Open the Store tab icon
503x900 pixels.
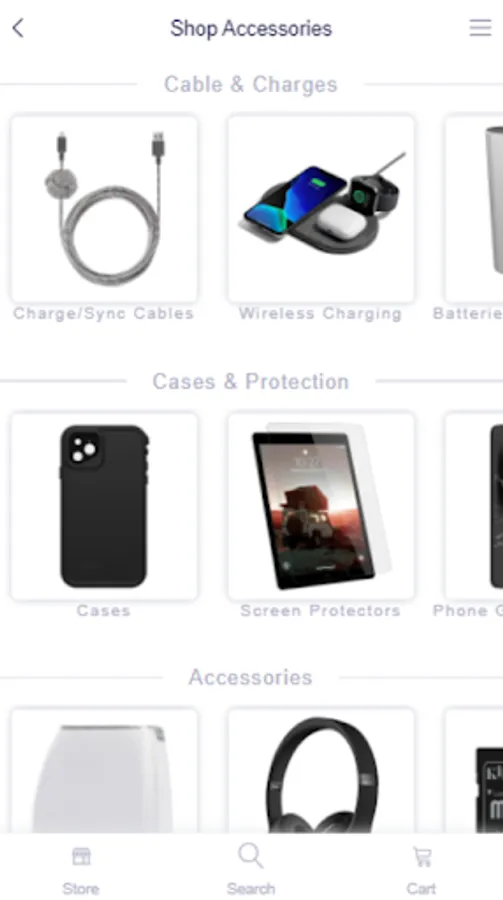click(81, 856)
